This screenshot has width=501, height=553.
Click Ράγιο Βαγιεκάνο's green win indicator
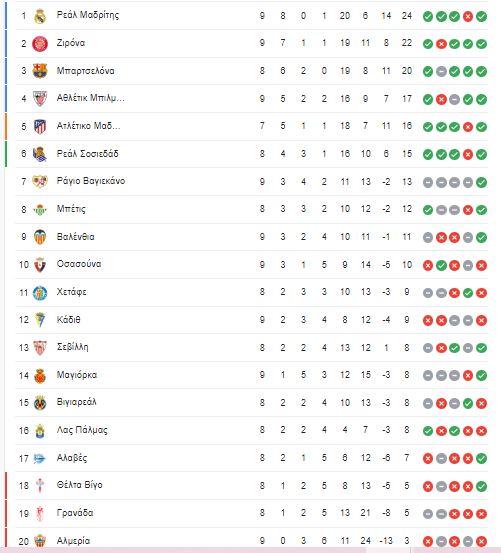coord(482,182)
